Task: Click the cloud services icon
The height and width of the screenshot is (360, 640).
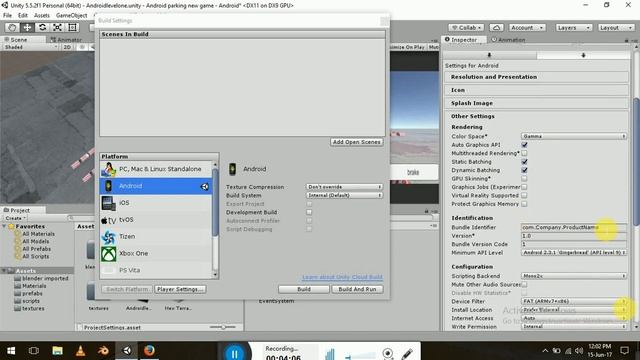Action: click(496, 27)
